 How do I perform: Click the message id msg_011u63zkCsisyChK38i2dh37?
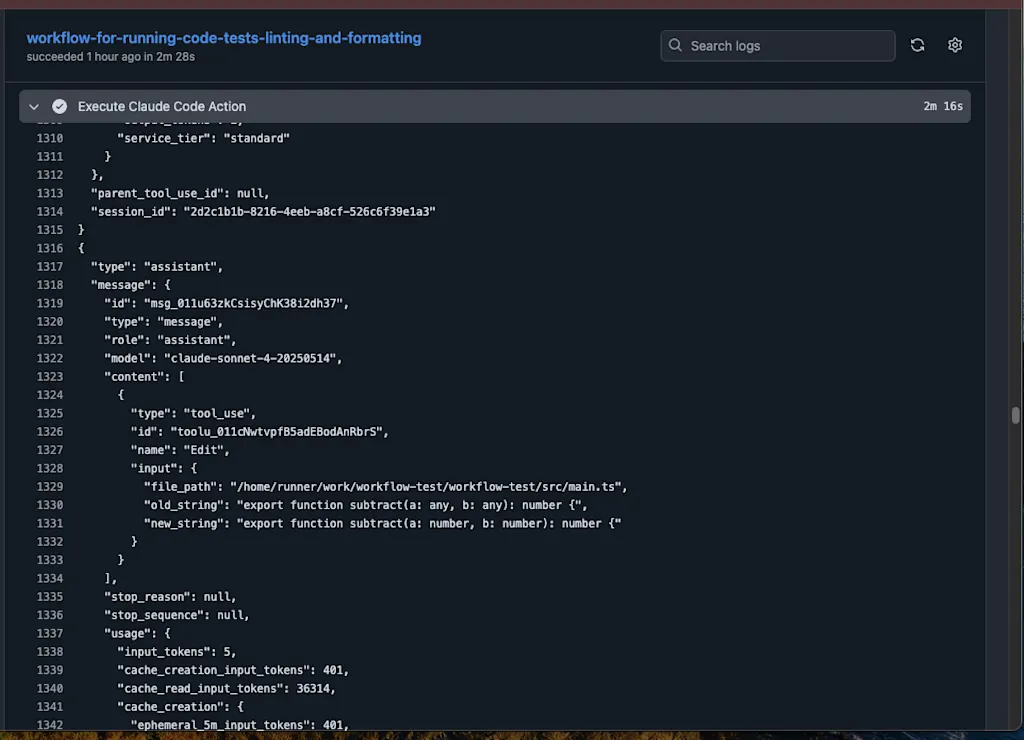click(x=246, y=303)
